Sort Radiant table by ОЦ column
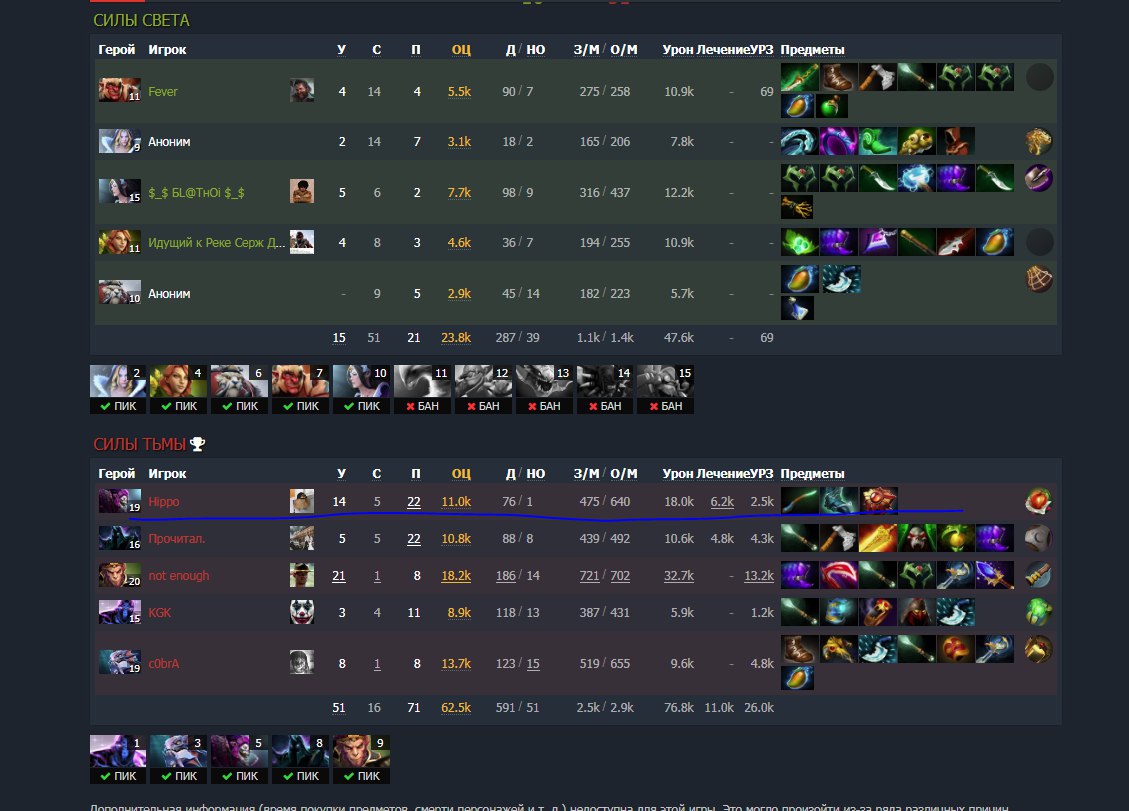Image resolution: width=1129 pixels, height=811 pixels. (461, 49)
